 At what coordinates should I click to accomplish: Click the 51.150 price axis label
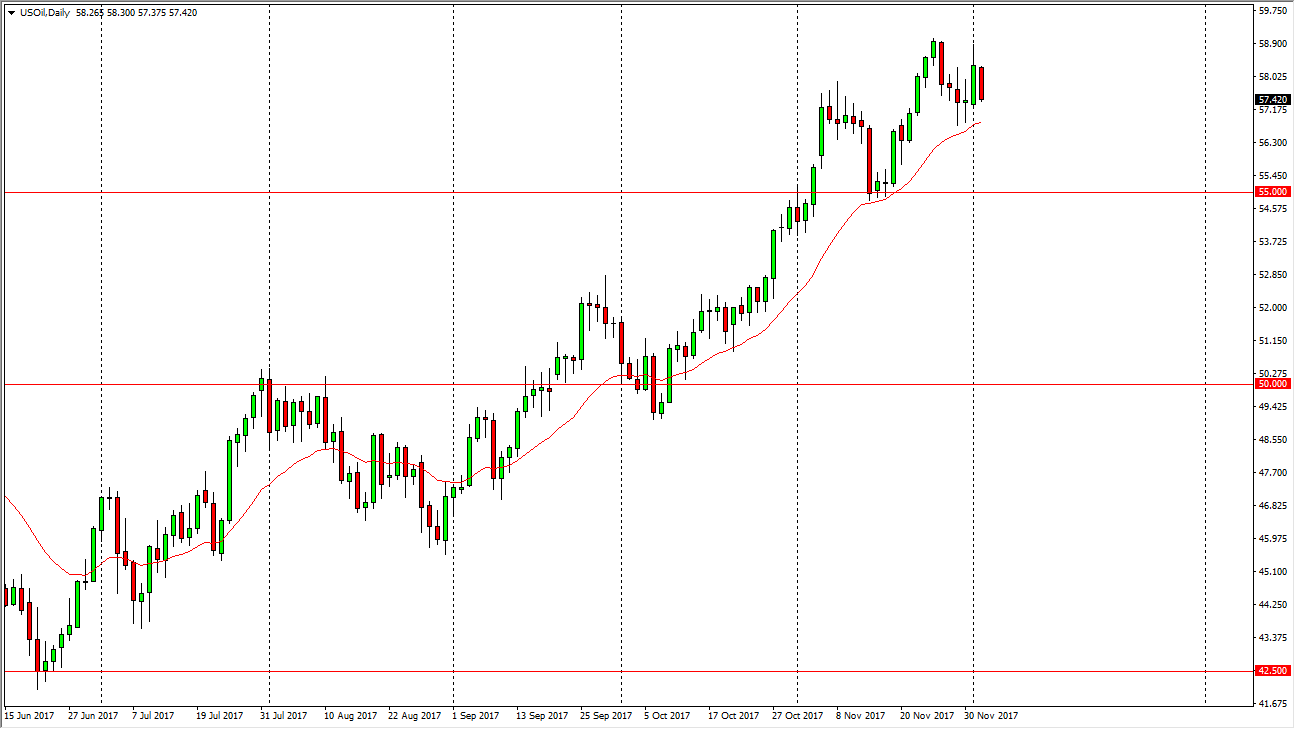(1272, 341)
